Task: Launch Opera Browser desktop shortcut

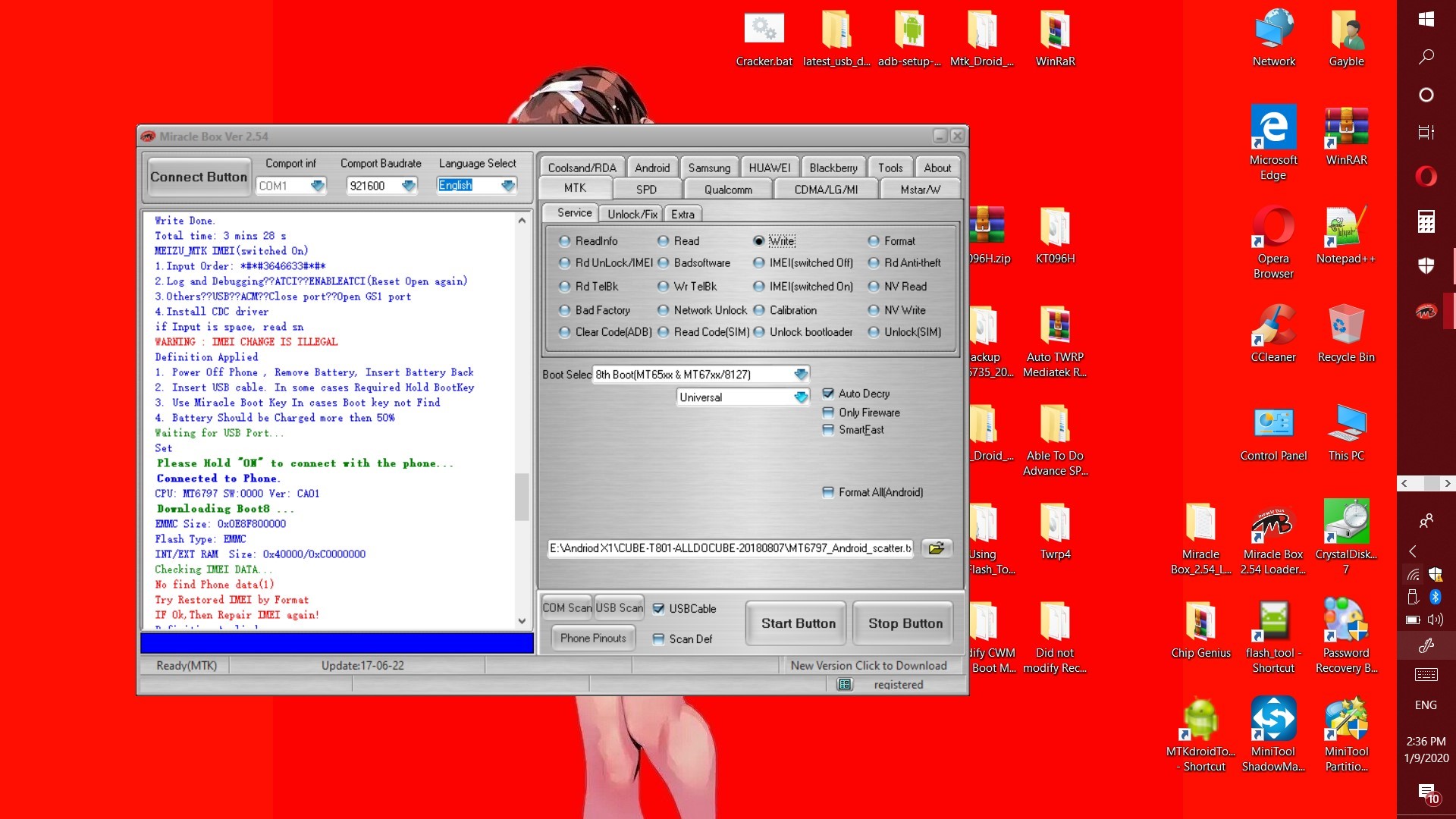Action: [1274, 243]
